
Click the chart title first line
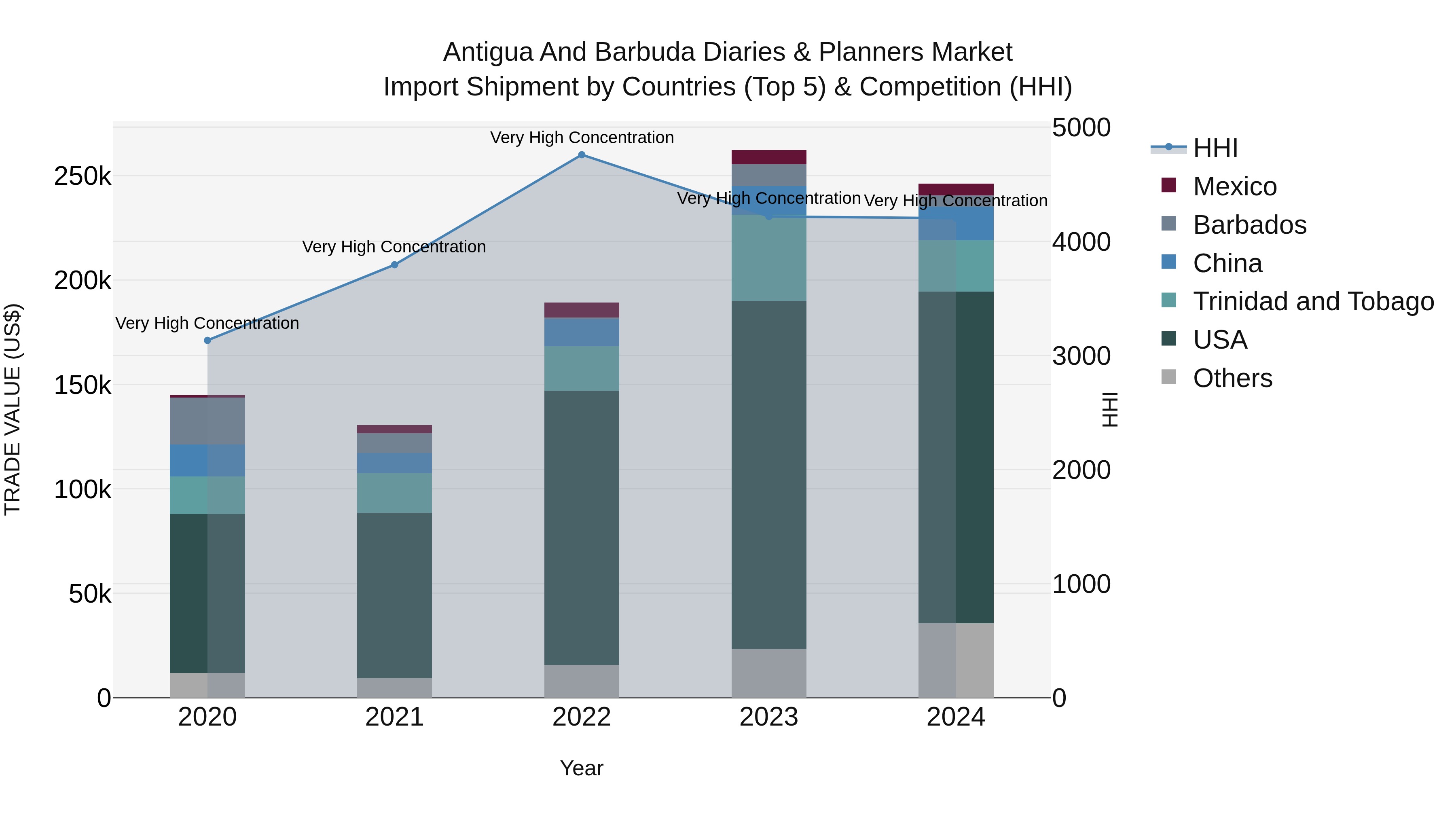[728, 52]
